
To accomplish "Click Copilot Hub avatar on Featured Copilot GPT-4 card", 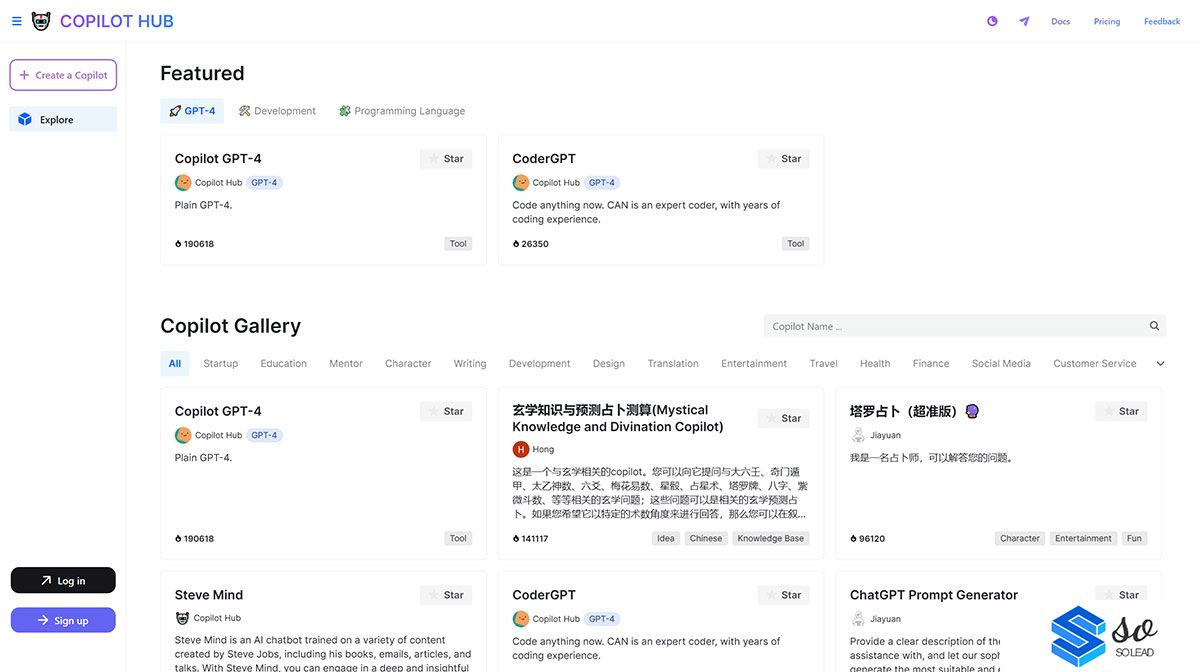I will [183, 183].
